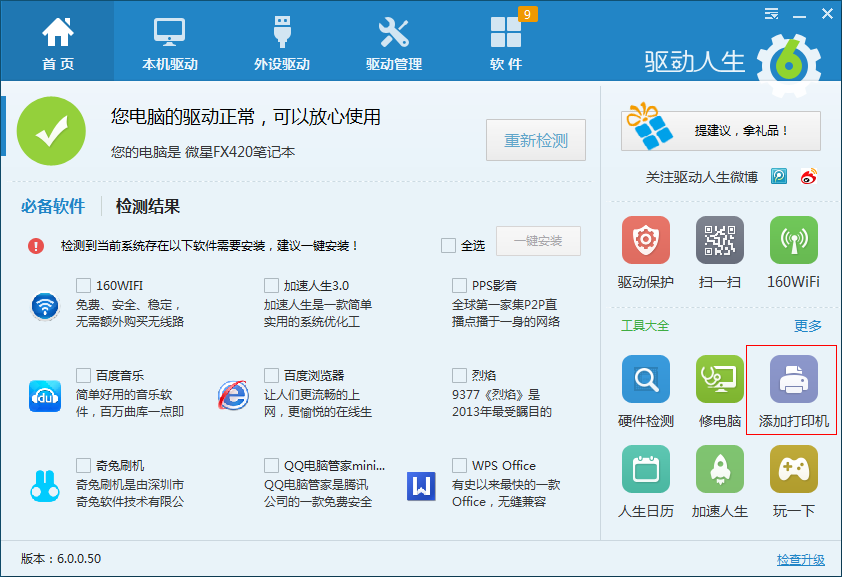This screenshot has height=577, width=842.
Task: Go to the 首页 home tab
Action: click(x=57, y=43)
